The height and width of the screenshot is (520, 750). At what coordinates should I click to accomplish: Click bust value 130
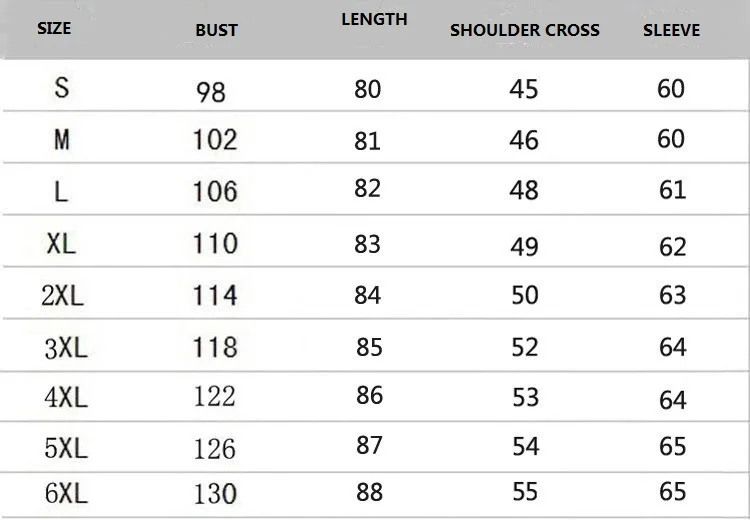[215, 494]
